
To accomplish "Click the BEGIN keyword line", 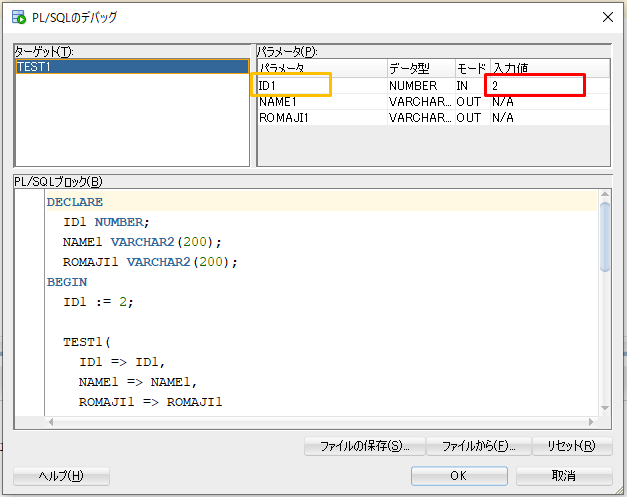I will pos(67,282).
